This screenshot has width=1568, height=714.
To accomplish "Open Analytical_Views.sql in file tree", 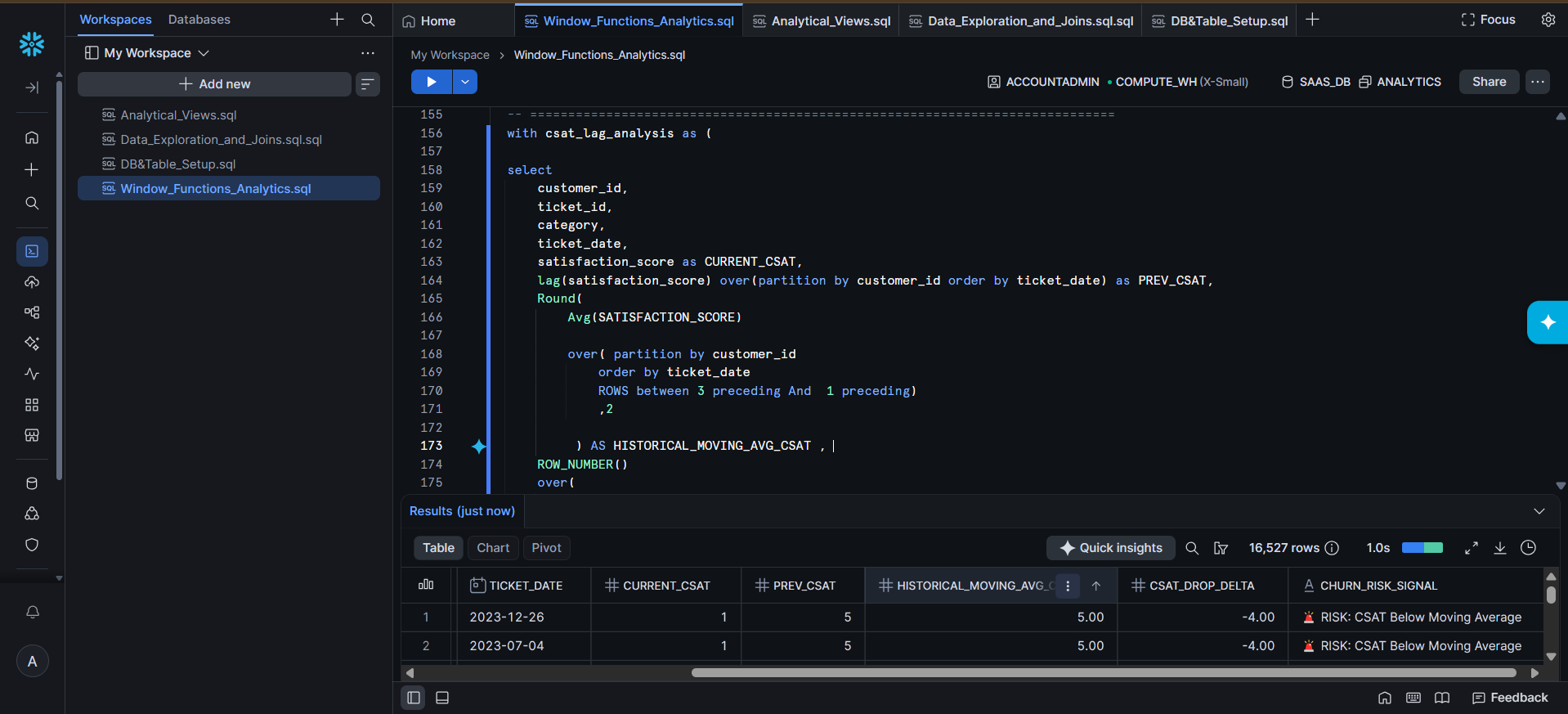I will (x=178, y=115).
